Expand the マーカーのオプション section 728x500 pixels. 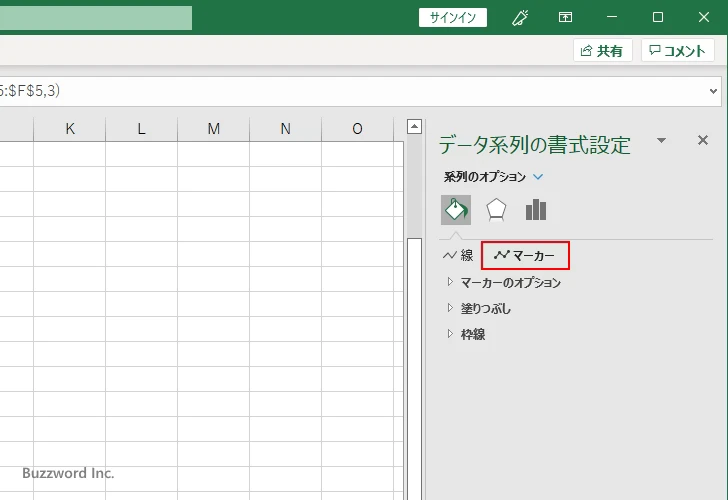click(x=510, y=283)
